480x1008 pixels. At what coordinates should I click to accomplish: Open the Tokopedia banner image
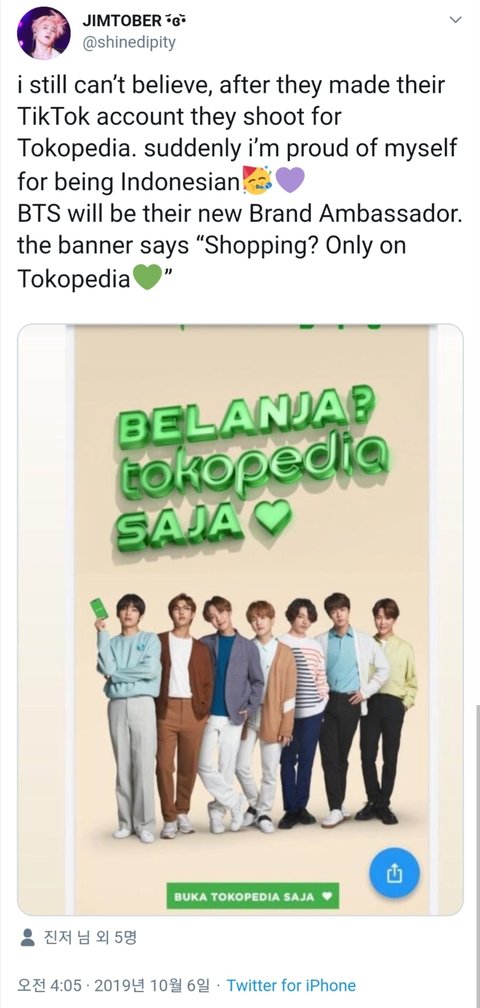click(240, 619)
